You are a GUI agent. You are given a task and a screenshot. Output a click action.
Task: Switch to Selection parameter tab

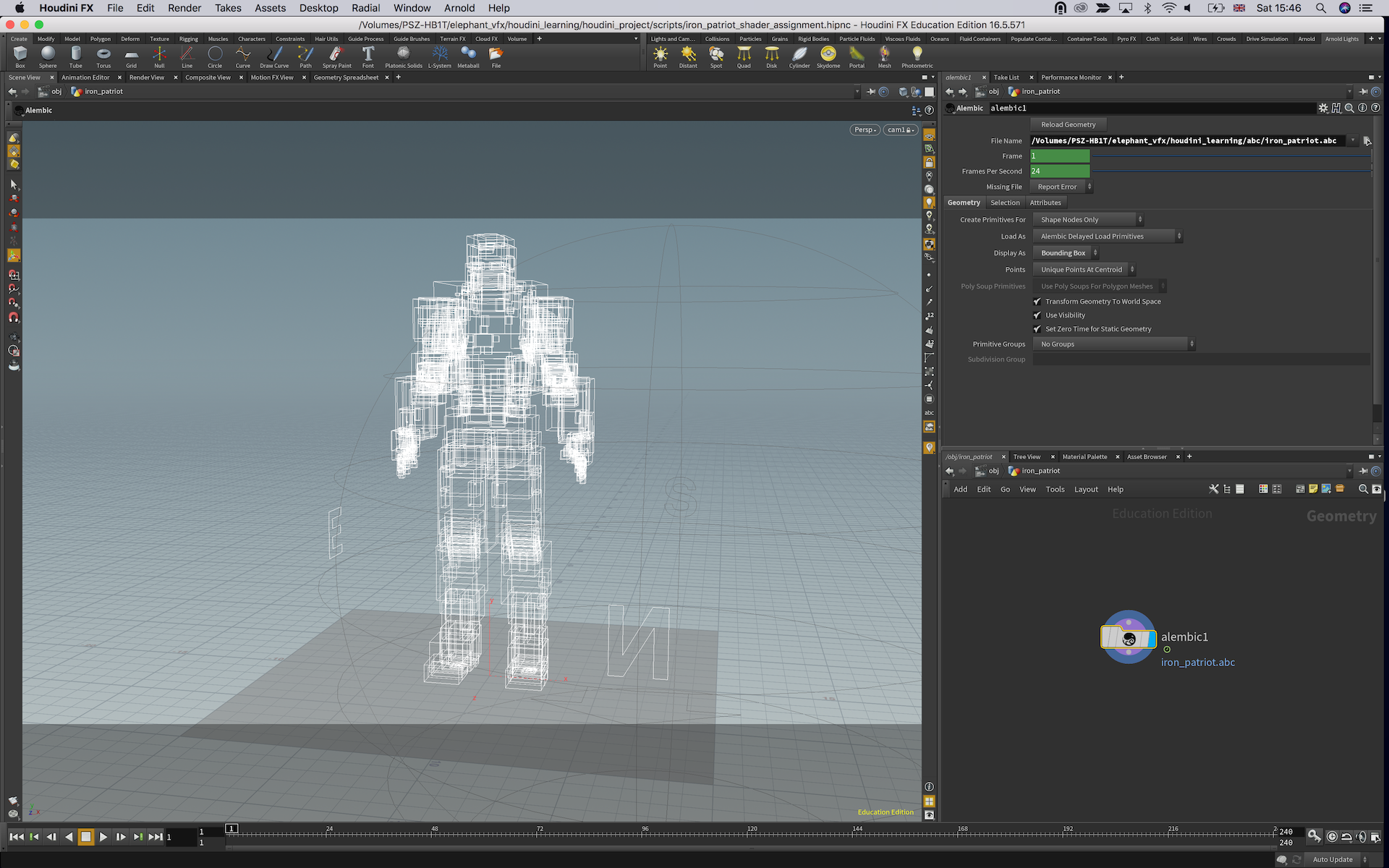(1005, 203)
